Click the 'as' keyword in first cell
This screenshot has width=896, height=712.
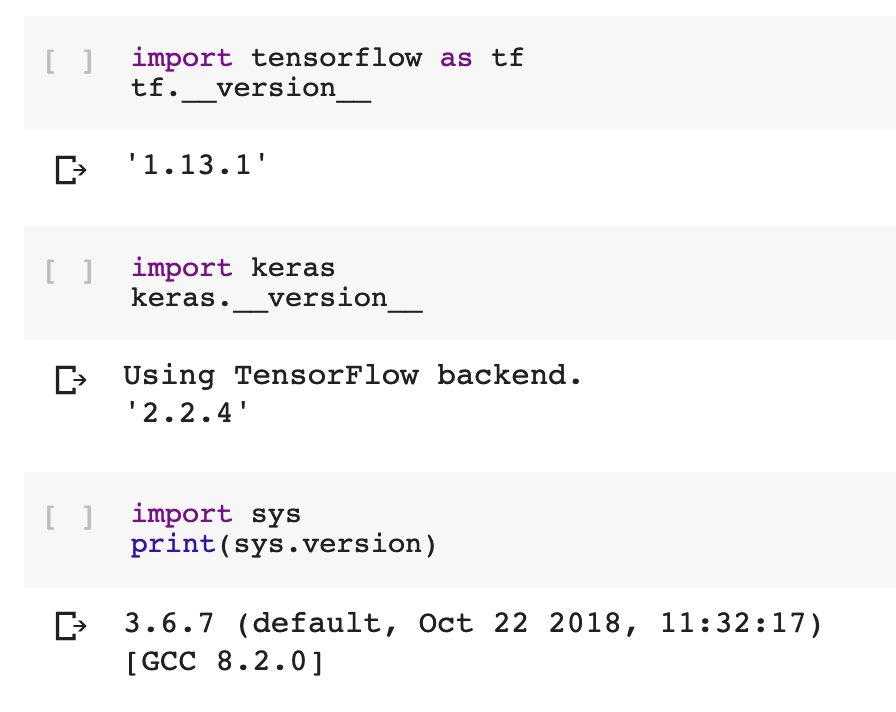456,58
